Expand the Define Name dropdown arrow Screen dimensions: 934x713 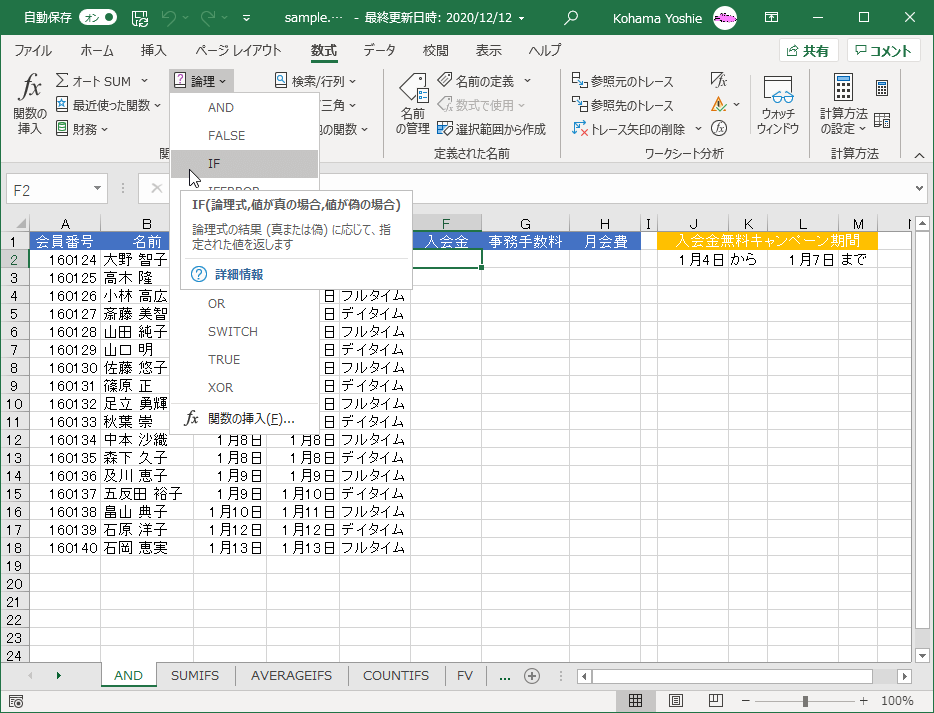[x=528, y=81]
